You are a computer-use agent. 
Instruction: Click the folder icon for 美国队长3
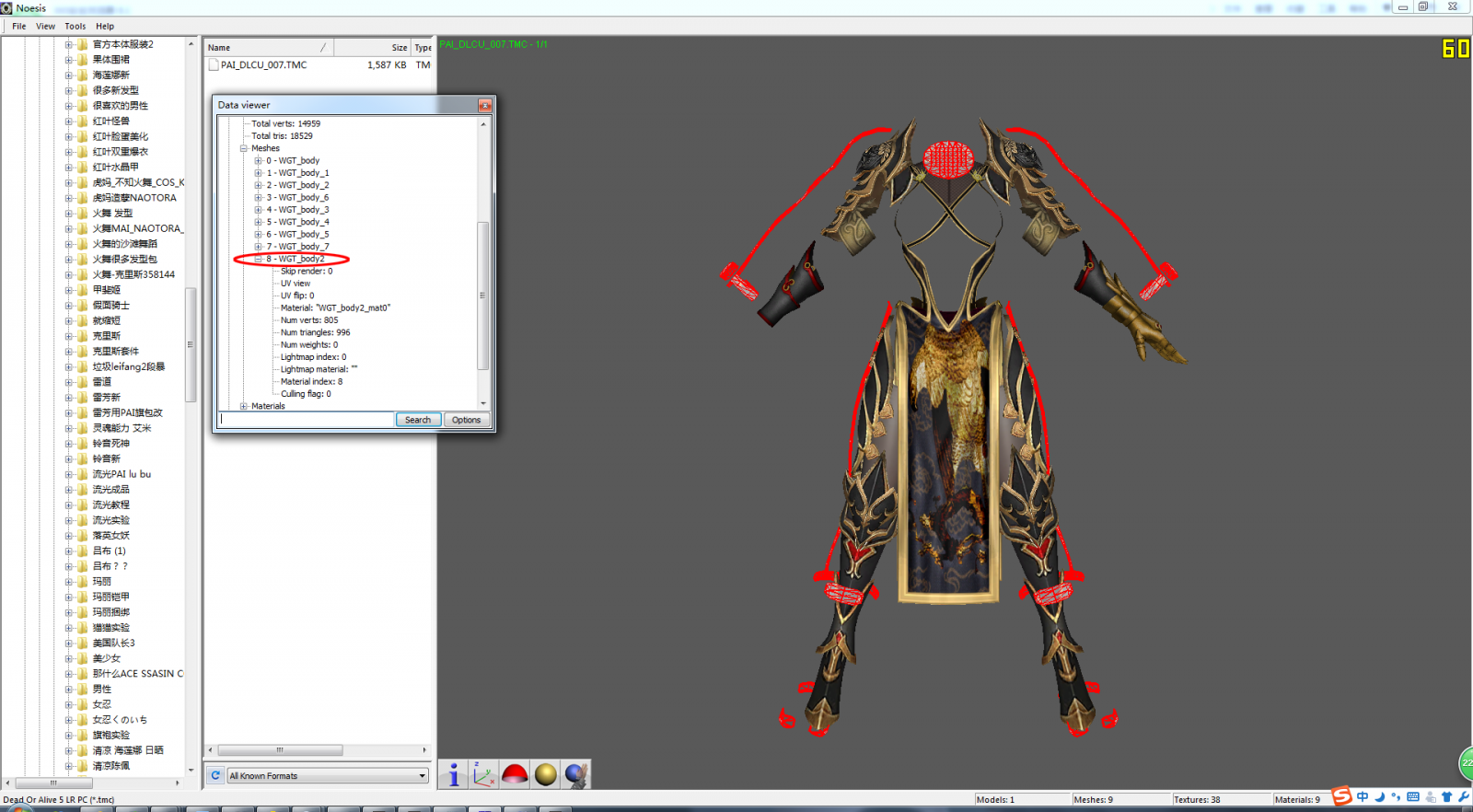83,644
